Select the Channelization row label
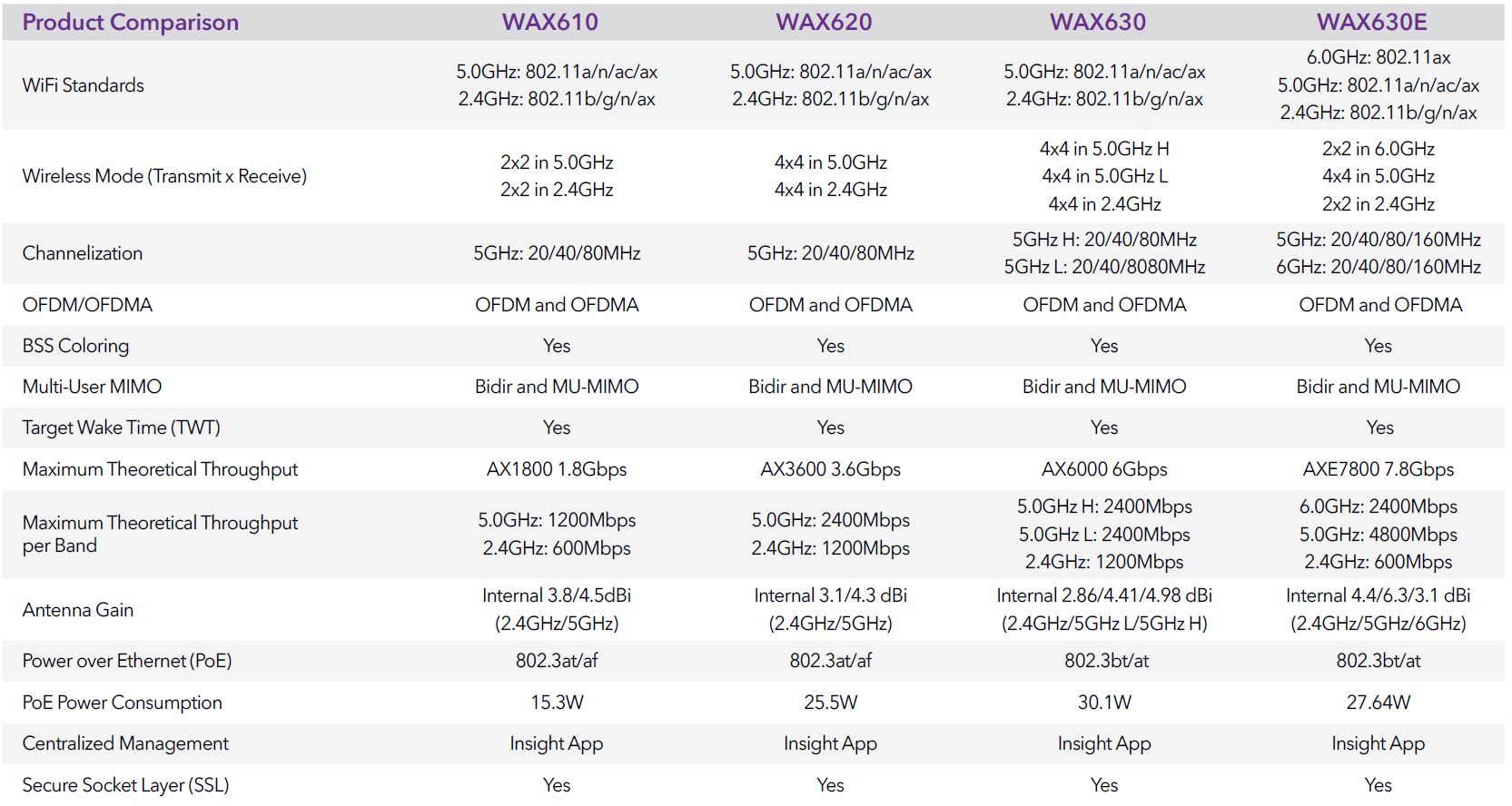This screenshot has height=806, width=1512. point(83,253)
